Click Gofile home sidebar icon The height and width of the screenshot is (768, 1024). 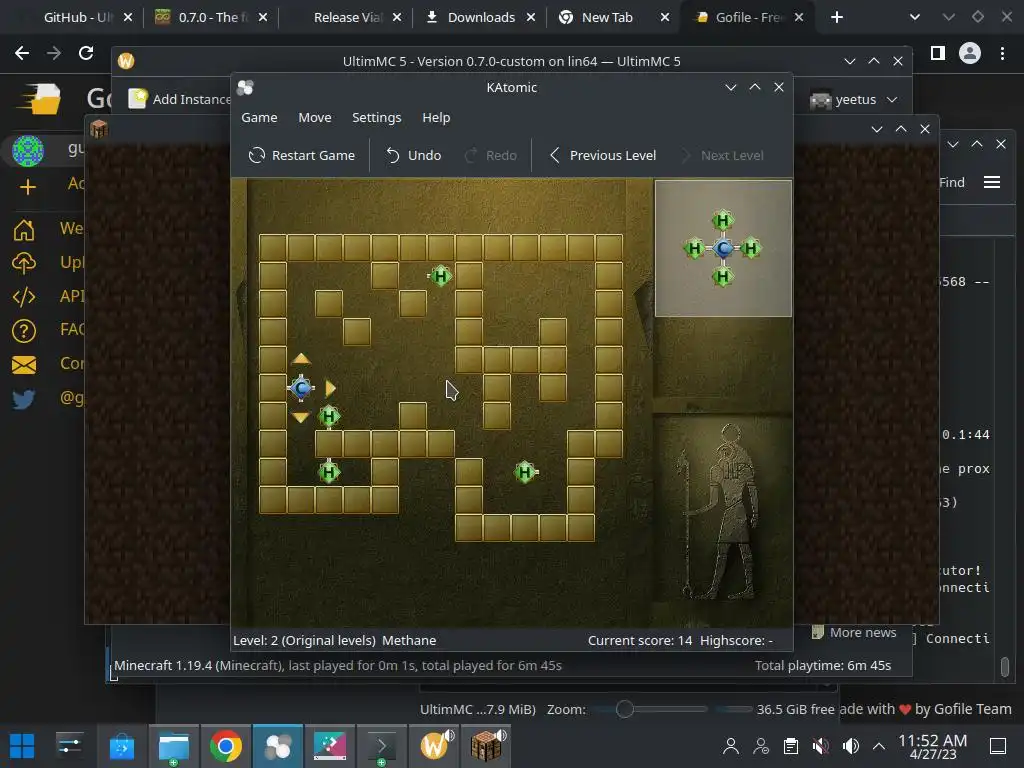(24, 229)
